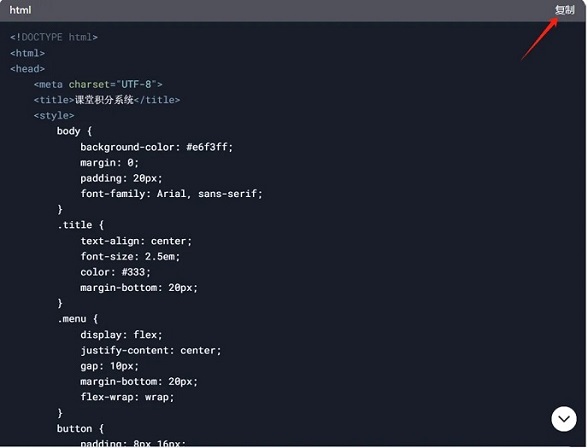Click the margin: 0 line
This screenshot has height=448, width=588.
click(109, 163)
